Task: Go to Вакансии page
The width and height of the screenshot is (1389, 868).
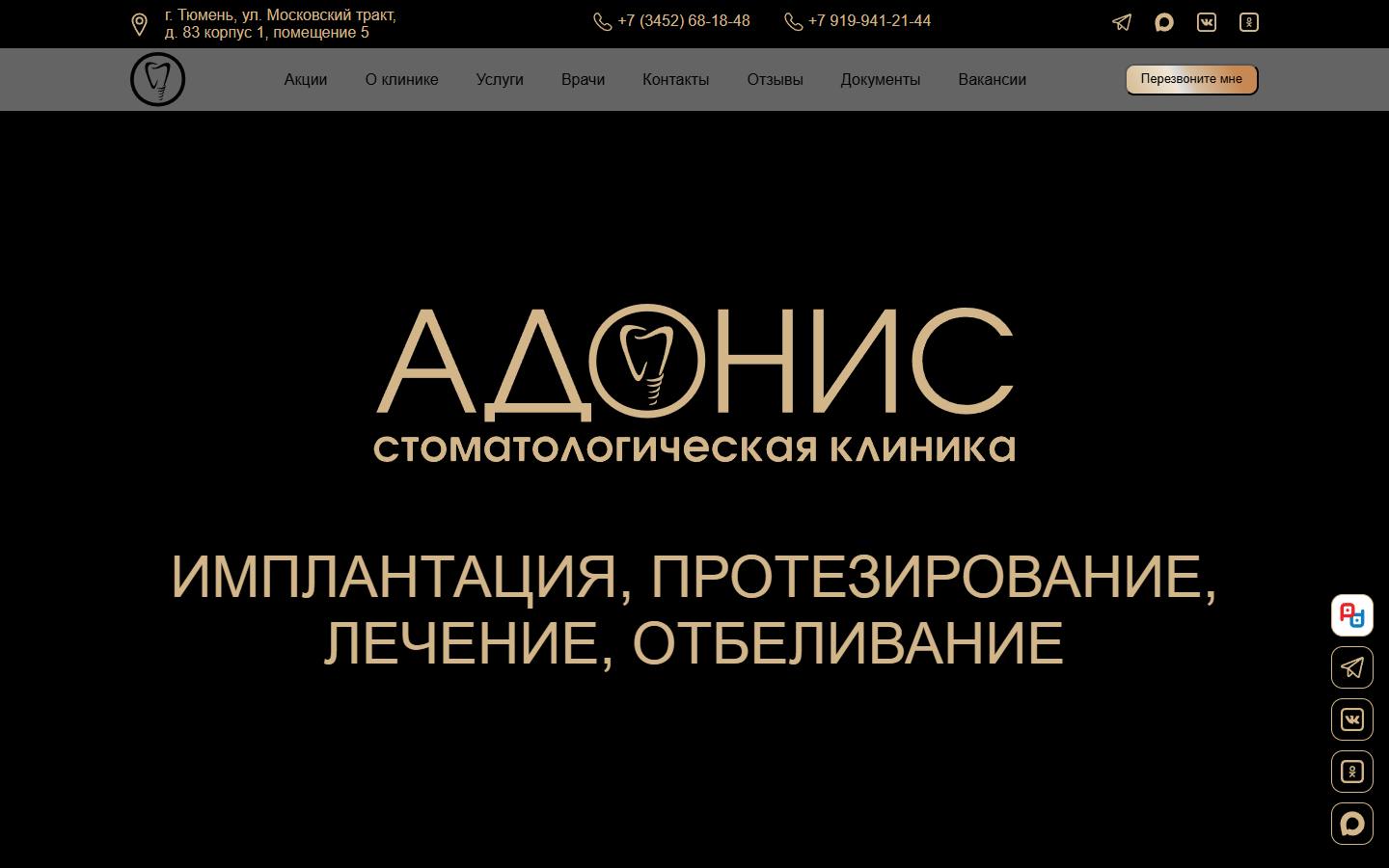Action: point(992,80)
